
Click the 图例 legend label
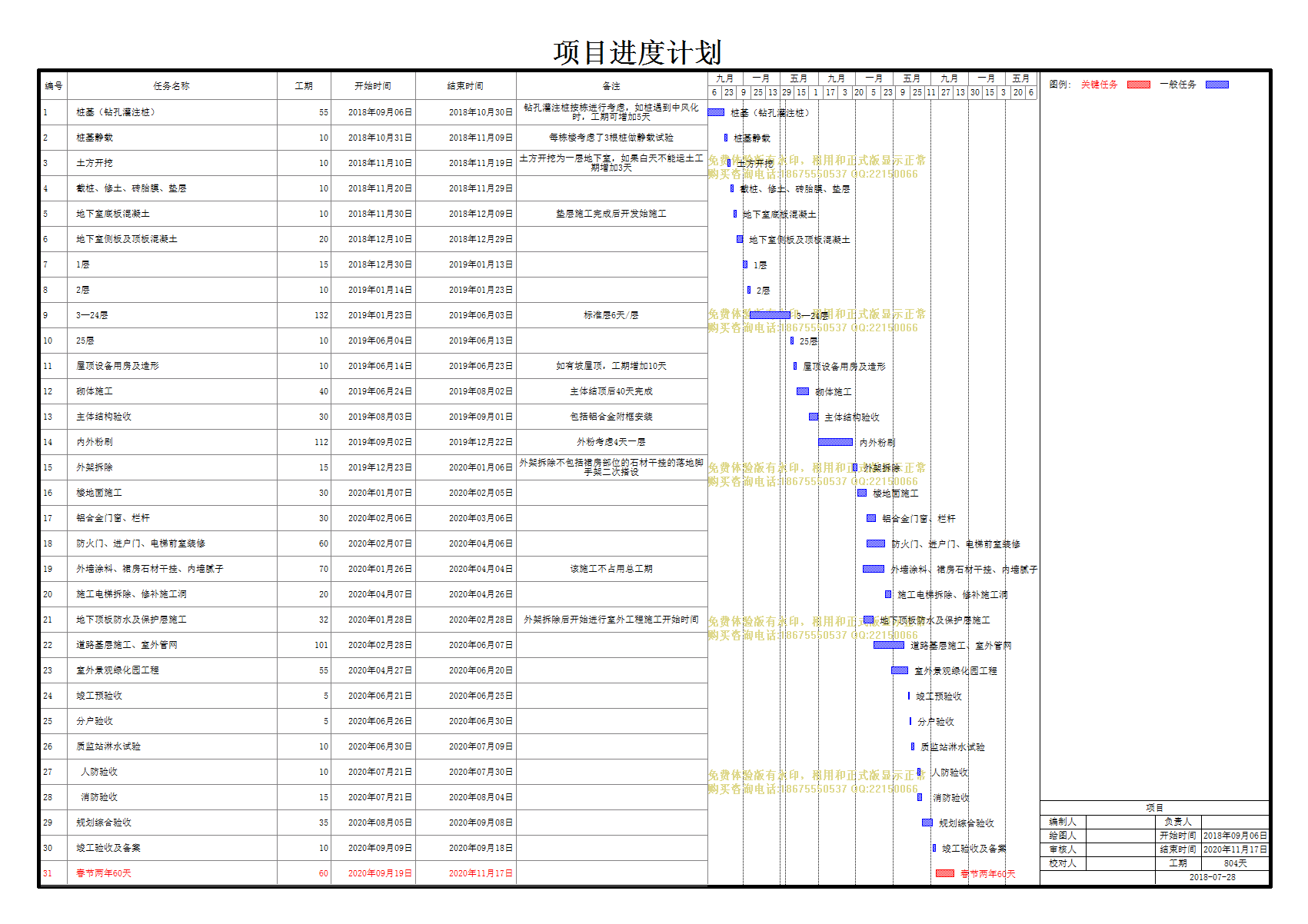click(1060, 85)
